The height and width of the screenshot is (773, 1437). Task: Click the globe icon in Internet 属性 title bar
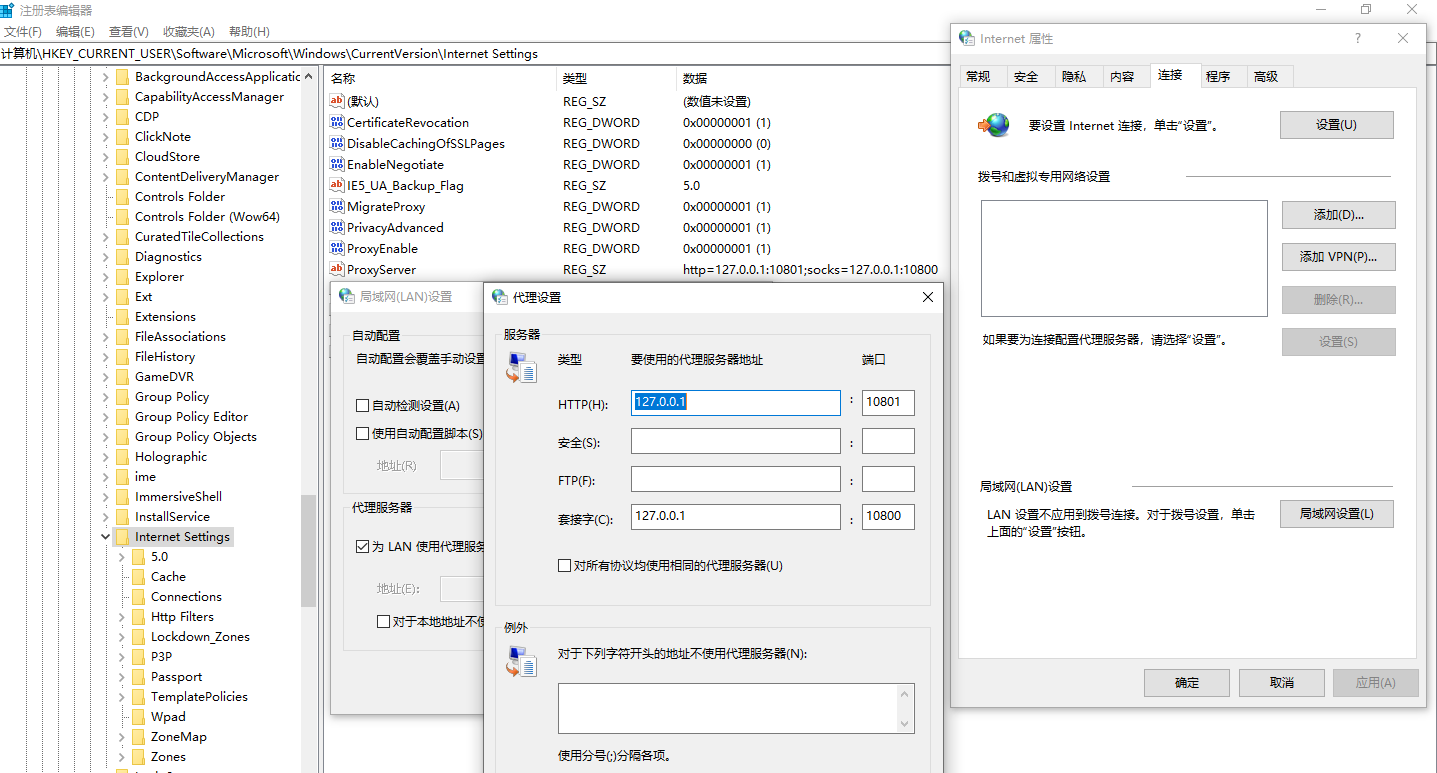click(x=967, y=38)
